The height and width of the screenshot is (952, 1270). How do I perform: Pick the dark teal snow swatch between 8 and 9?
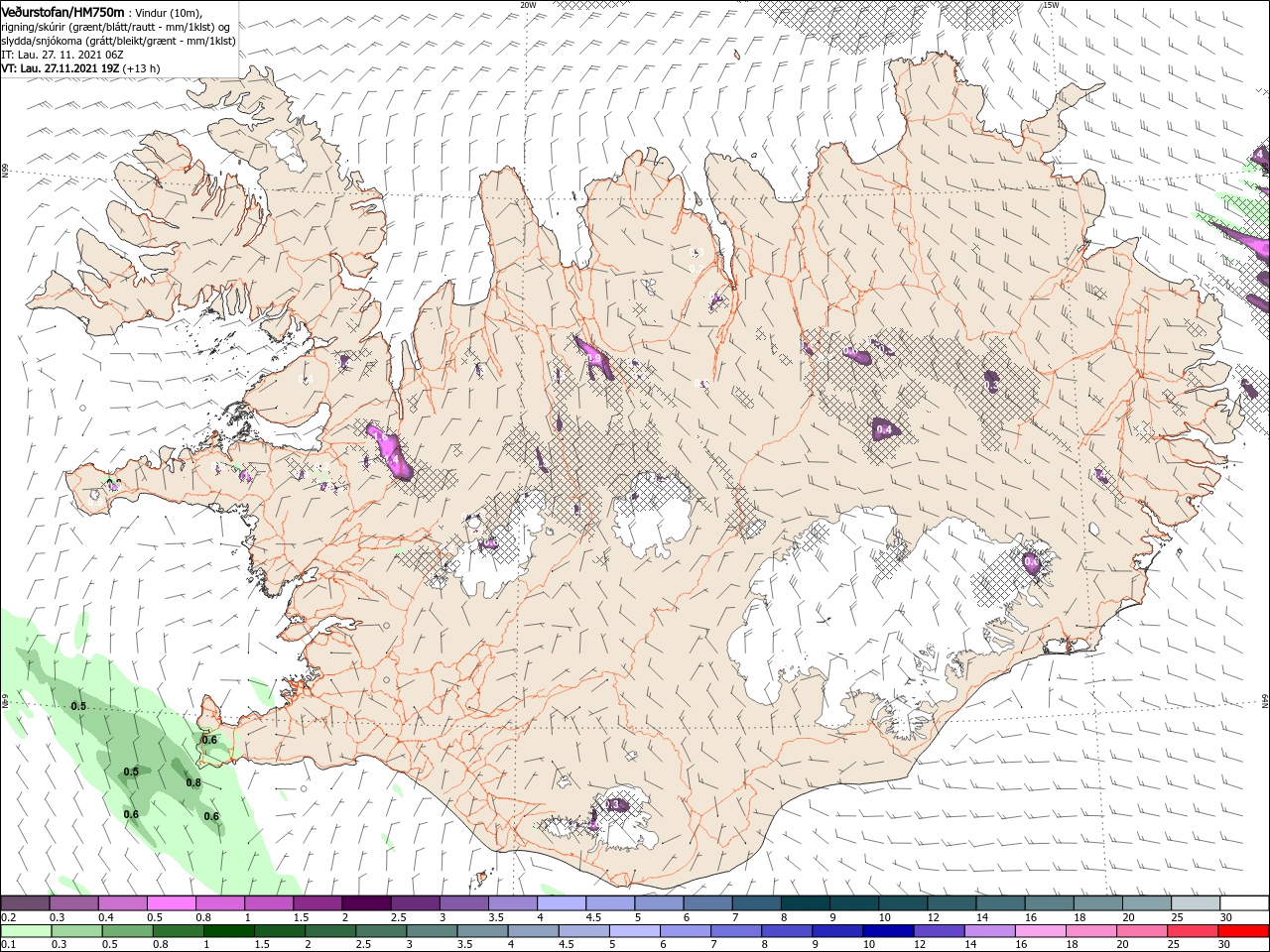804,903
